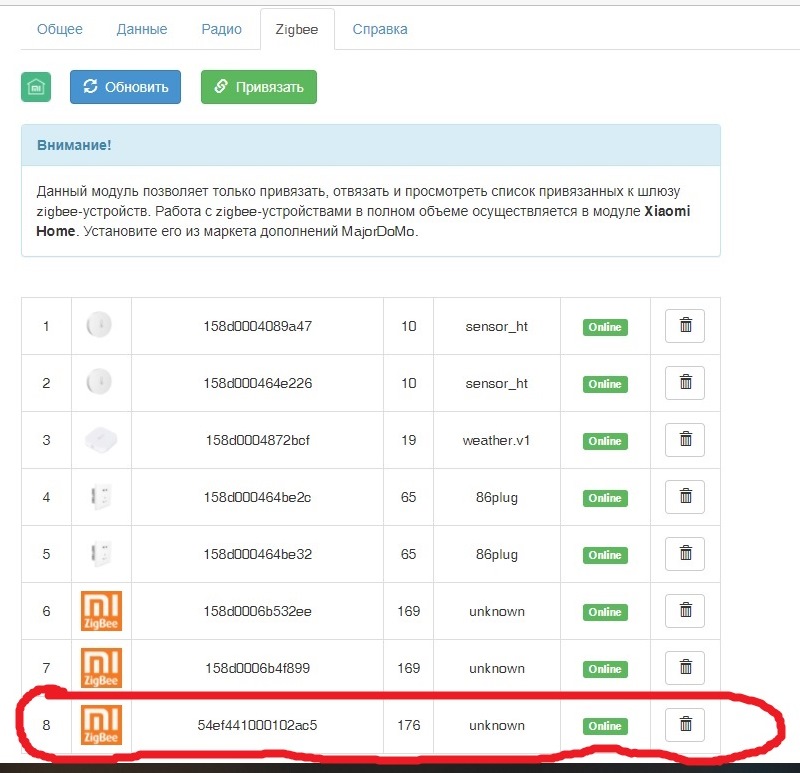This screenshot has width=800, height=773.
Task: Click the Привязать bind button
Action: (259, 87)
